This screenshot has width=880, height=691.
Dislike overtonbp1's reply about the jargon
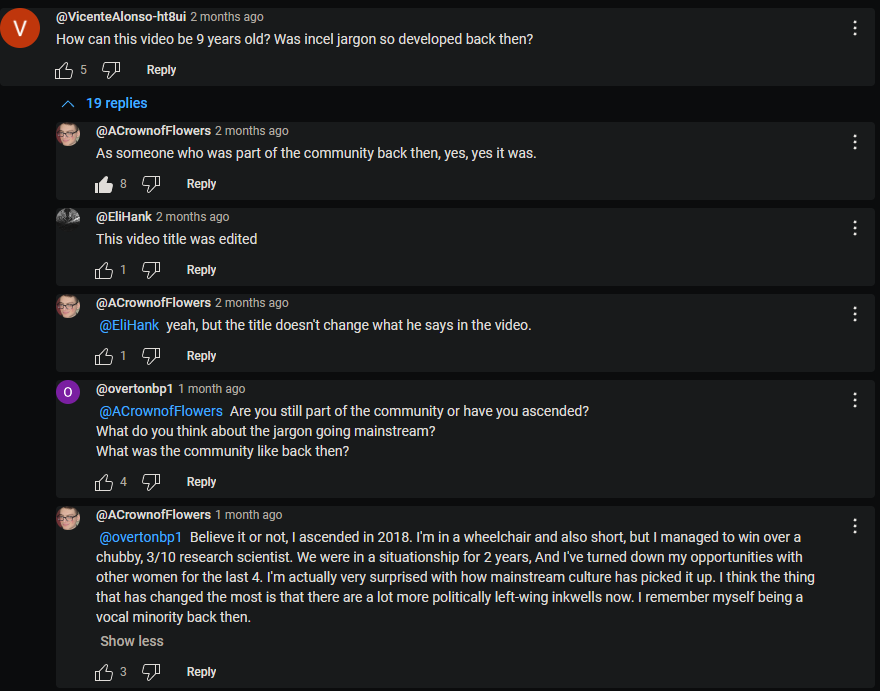151,482
